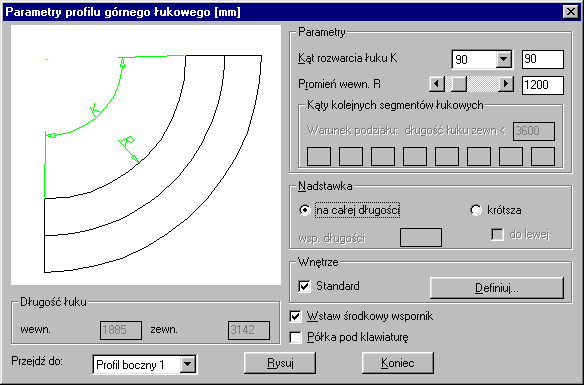Image resolution: width=584 pixels, height=385 pixels.
Task: Enable 'Półka pod klawiaturę' checkbox
Action: [295, 337]
